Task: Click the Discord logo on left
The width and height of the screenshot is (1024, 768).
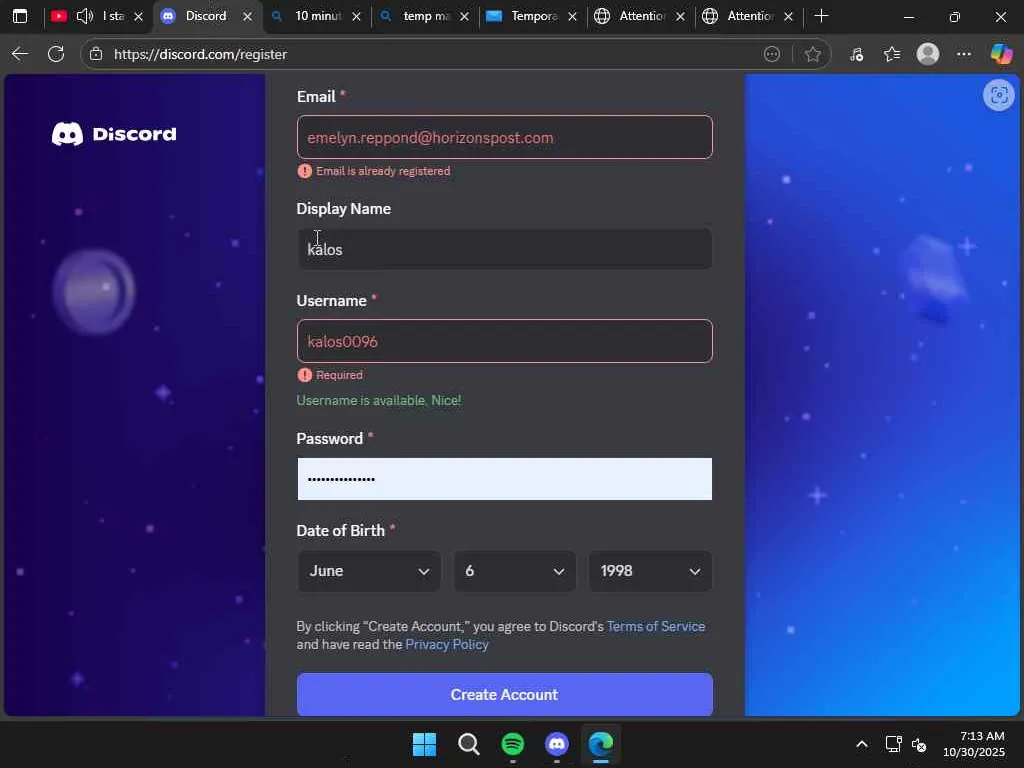Action: point(114,134)
